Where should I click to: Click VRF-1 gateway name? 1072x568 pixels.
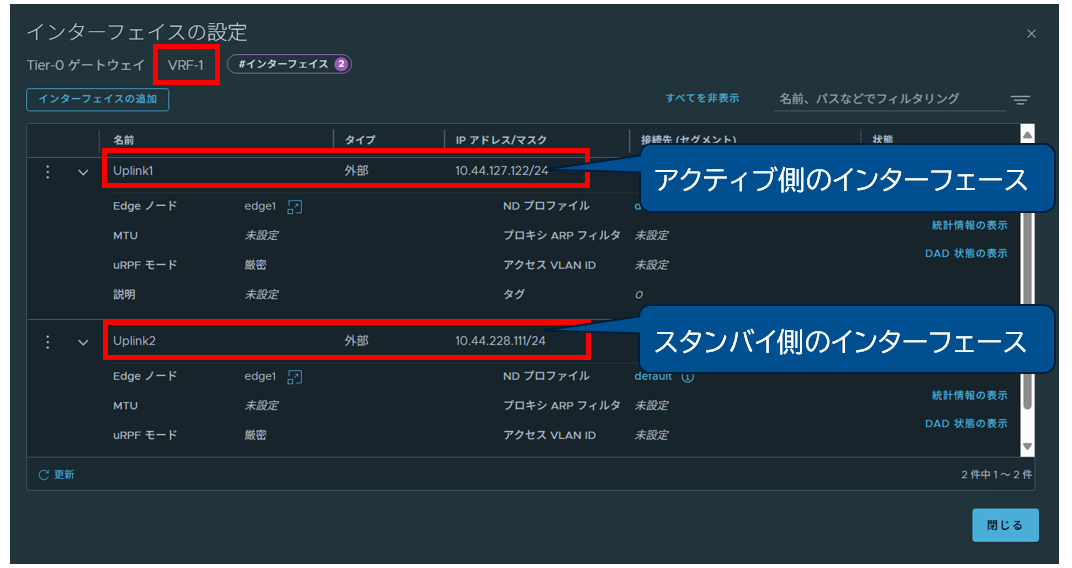coord(186,66)
